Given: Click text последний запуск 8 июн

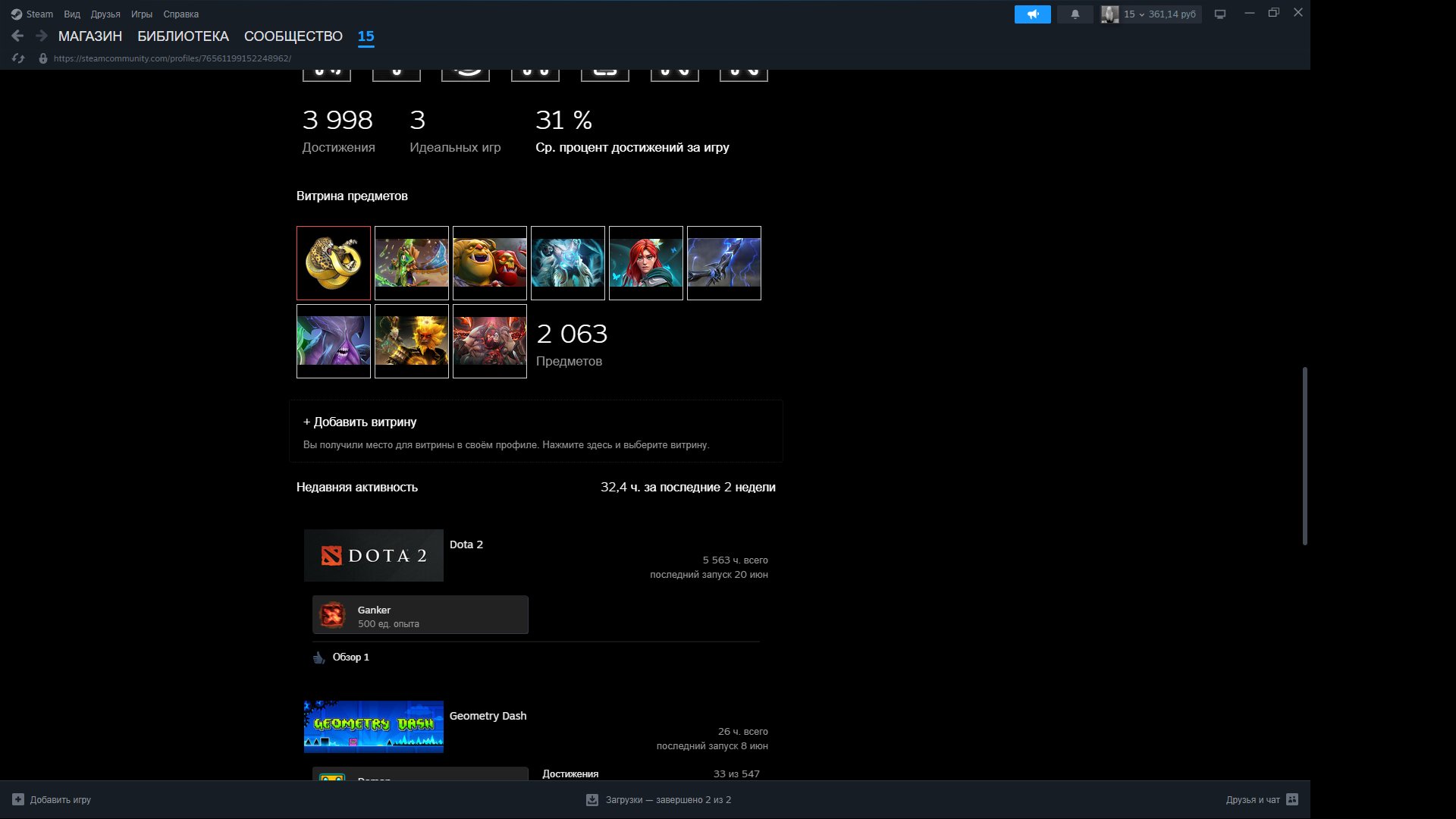Looking at the screenshot, I should [712, 746].
